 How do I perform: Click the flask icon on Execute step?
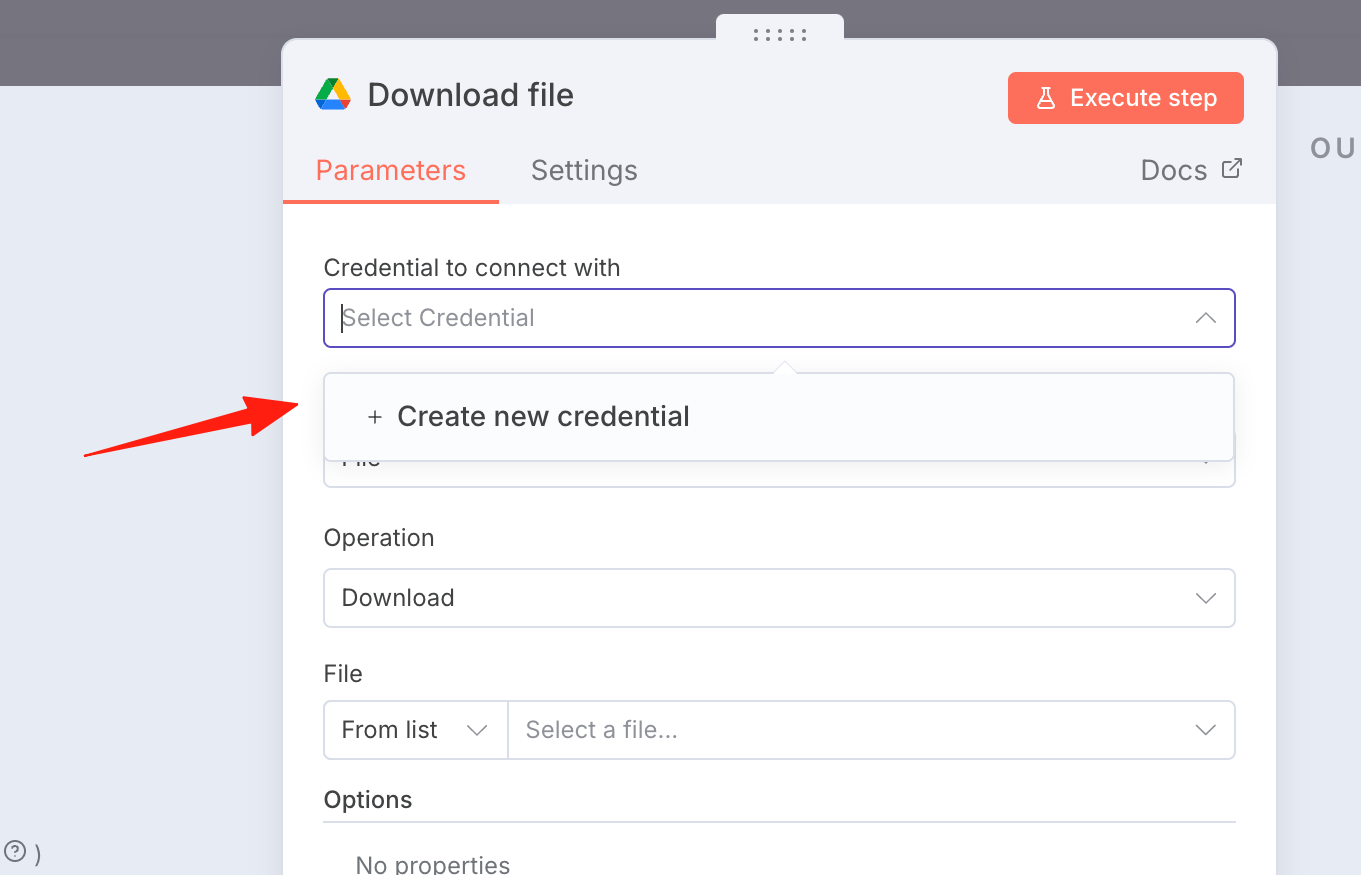1046,98
